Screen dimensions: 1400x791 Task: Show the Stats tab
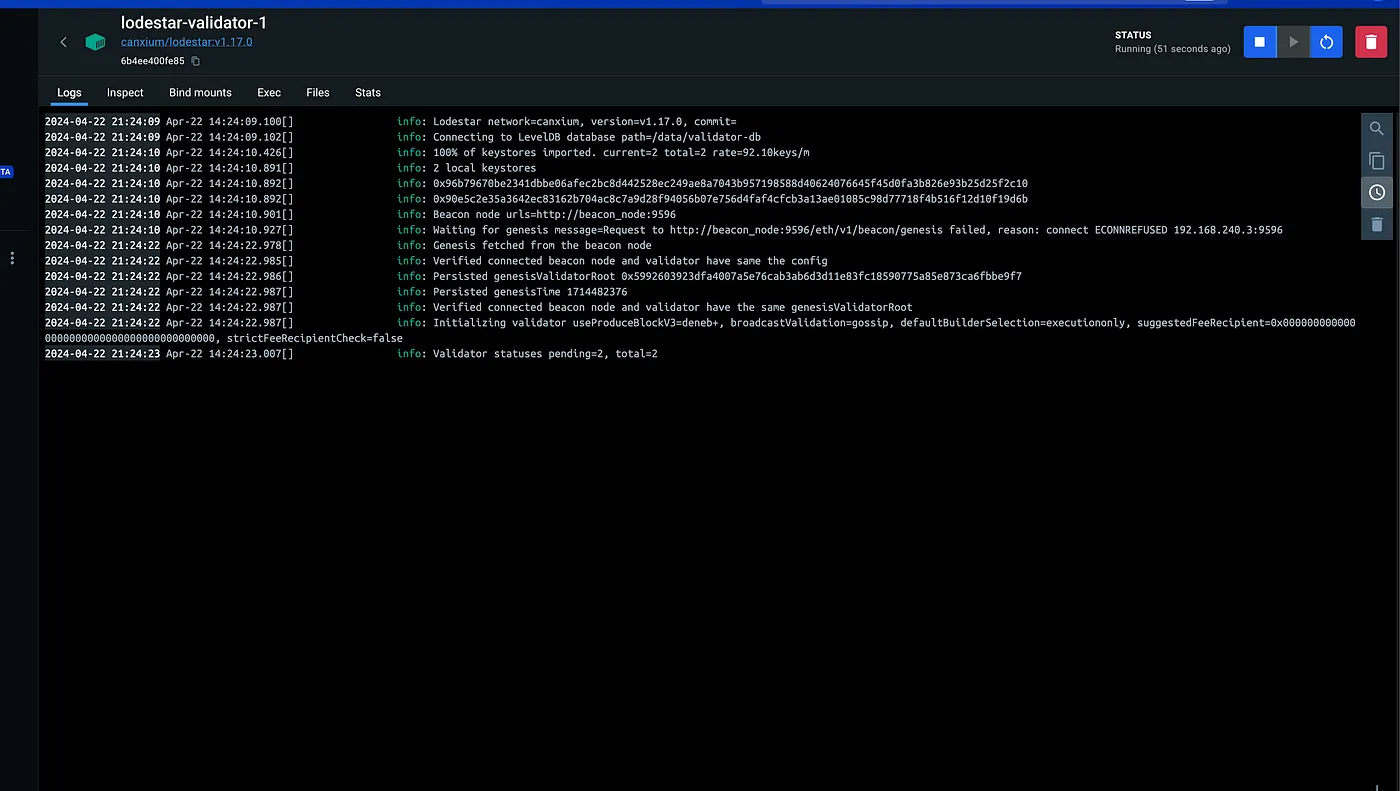pos(368,92)
